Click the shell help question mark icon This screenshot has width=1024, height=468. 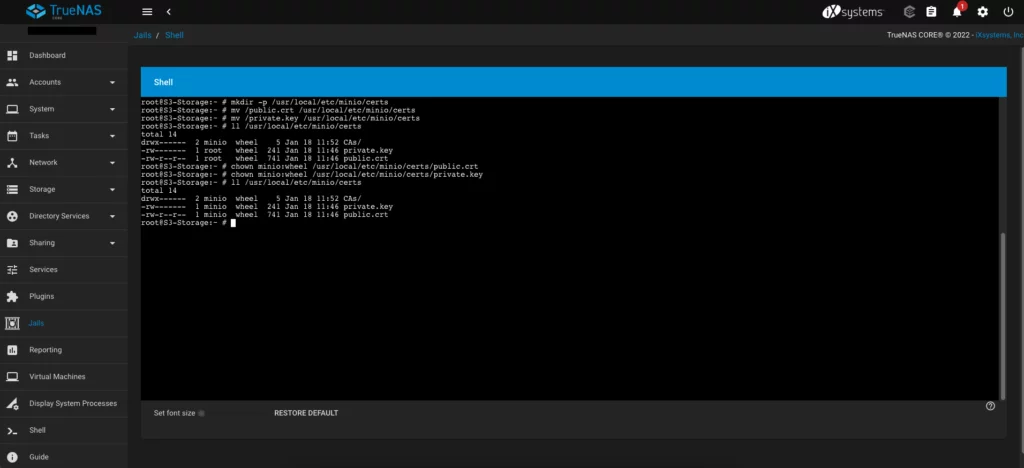(x=990, y=406)
